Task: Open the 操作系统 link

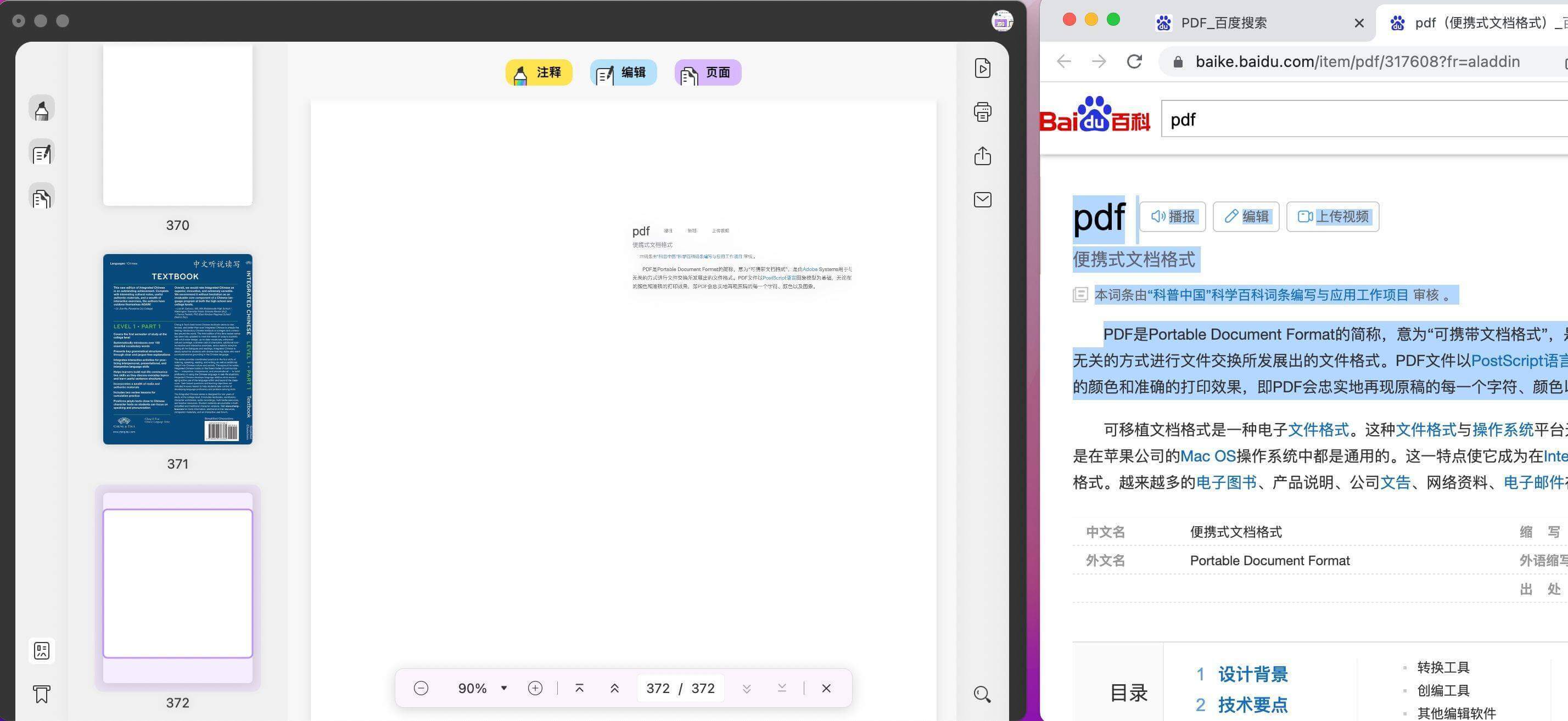Action: (x=1503, y=430)
